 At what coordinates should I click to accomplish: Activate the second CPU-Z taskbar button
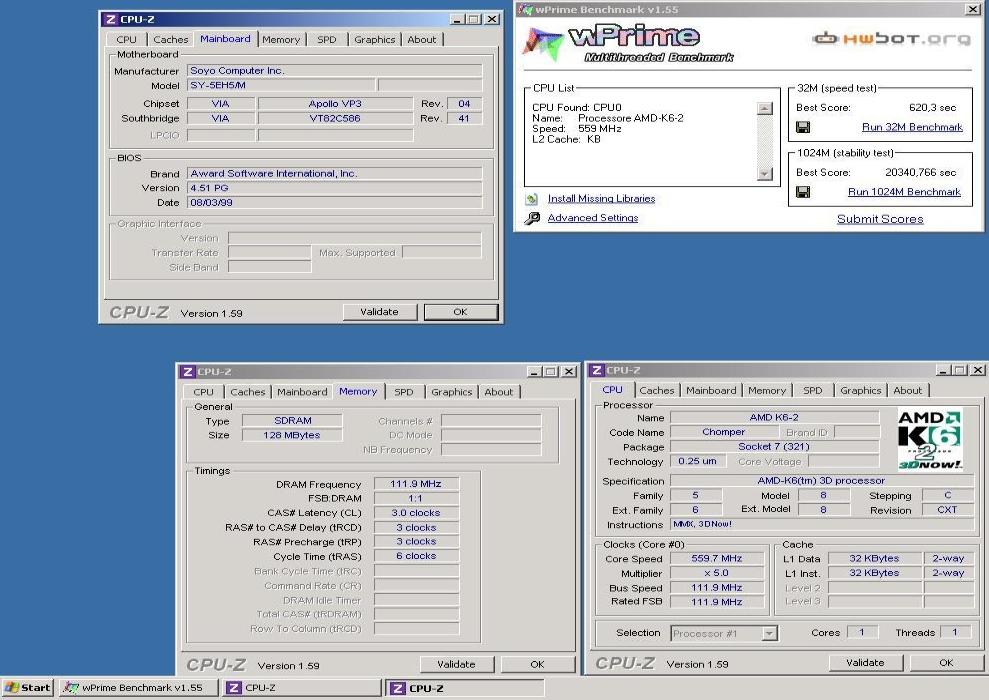point(465,687)
